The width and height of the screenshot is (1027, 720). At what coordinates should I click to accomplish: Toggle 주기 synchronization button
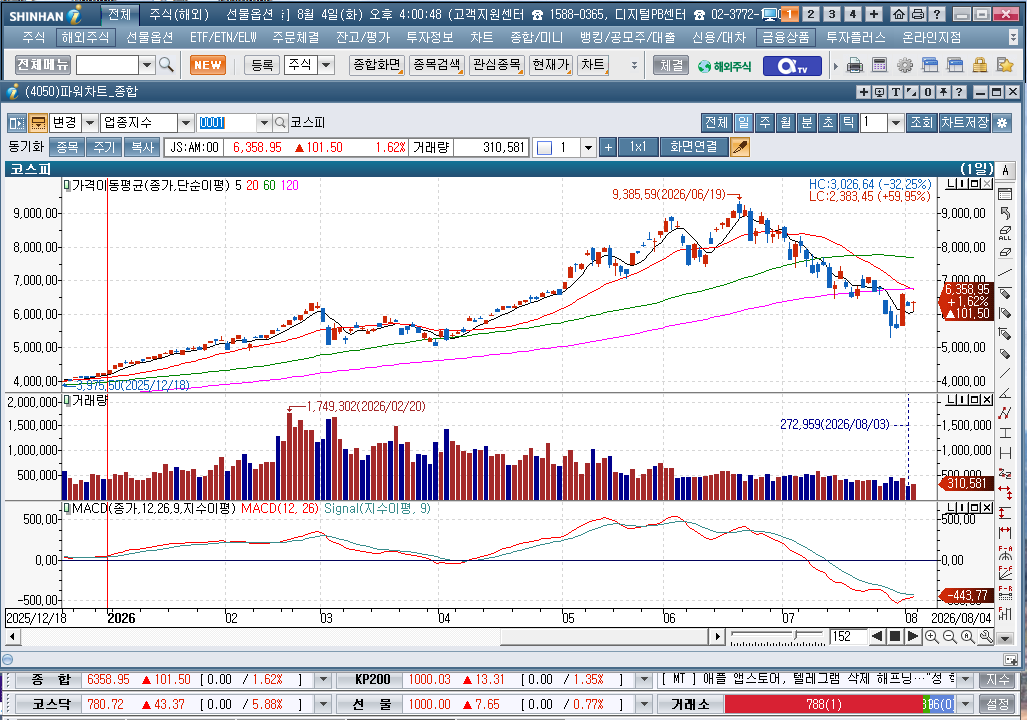104,147
